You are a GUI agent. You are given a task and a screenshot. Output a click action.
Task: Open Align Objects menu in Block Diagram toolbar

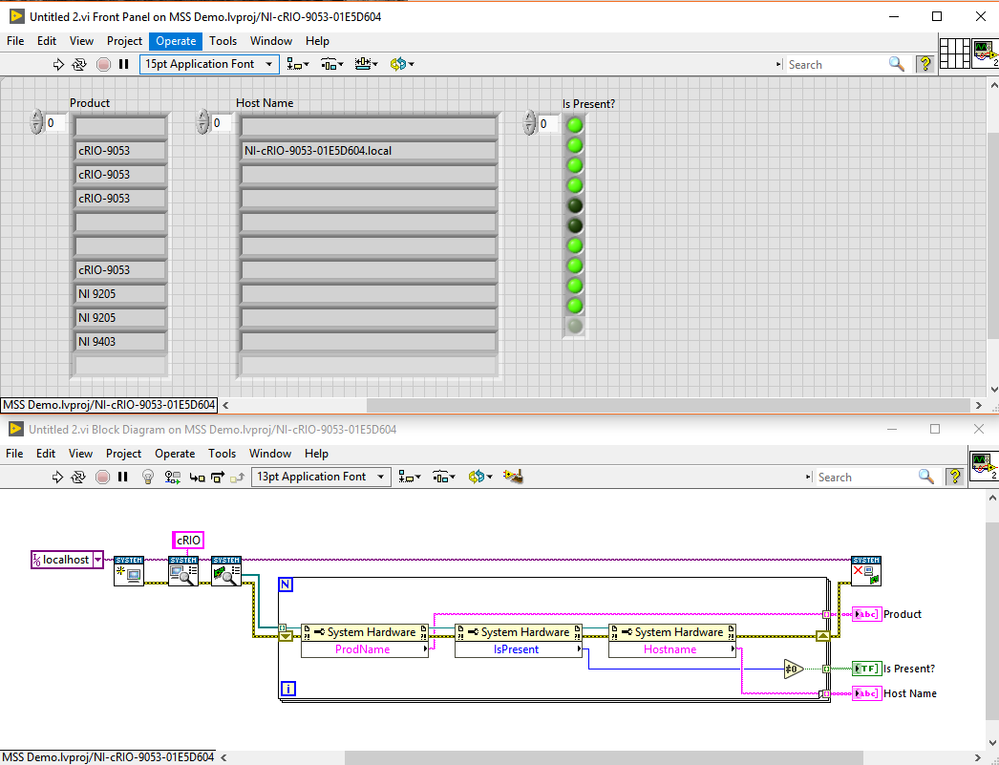pos(409,476)
